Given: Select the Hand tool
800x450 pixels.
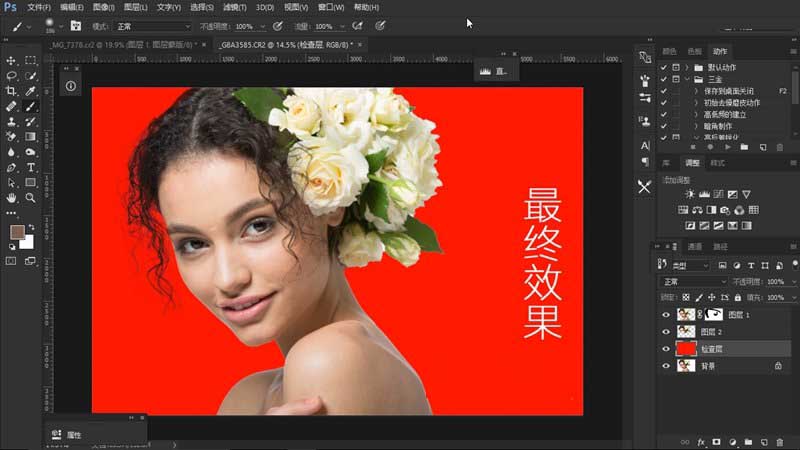Looking at the screenshot, I should click(11, 198).
